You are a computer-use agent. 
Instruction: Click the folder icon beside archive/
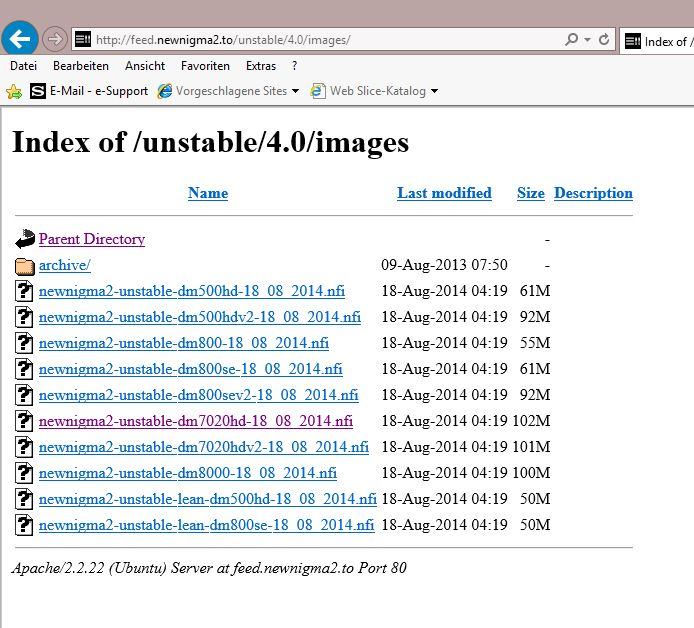click(25, 266)
